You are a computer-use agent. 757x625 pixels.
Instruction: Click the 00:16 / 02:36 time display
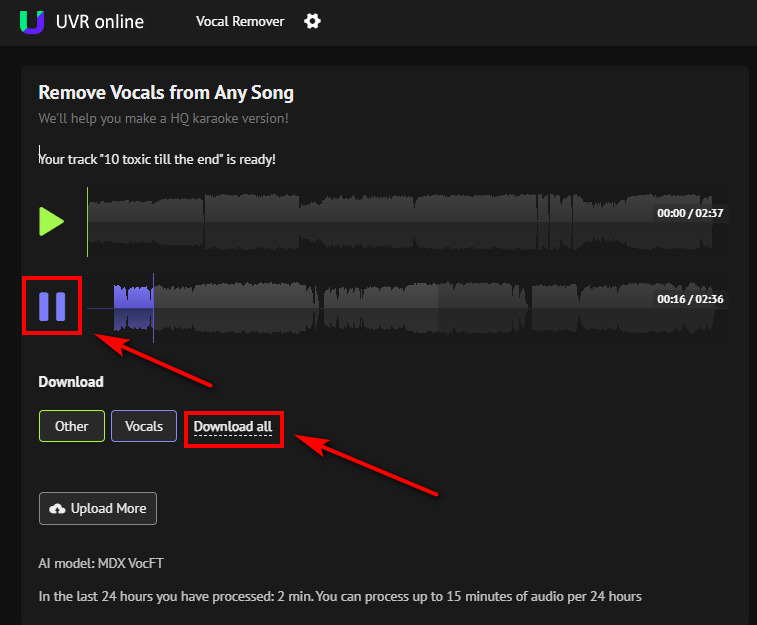pyautogui.click(x=690, y=299)
